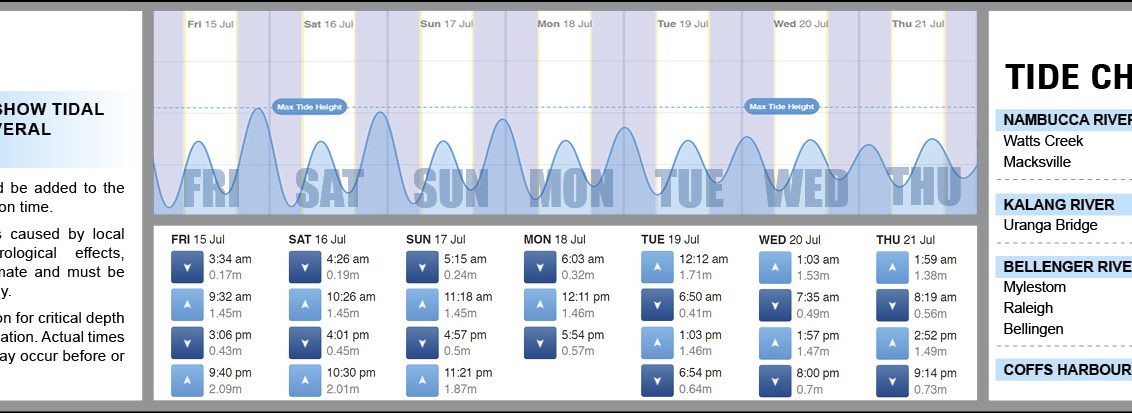Choose Mylestom under Bellinger River
The image size is (1132, 413).
[x=1034, y=287]
